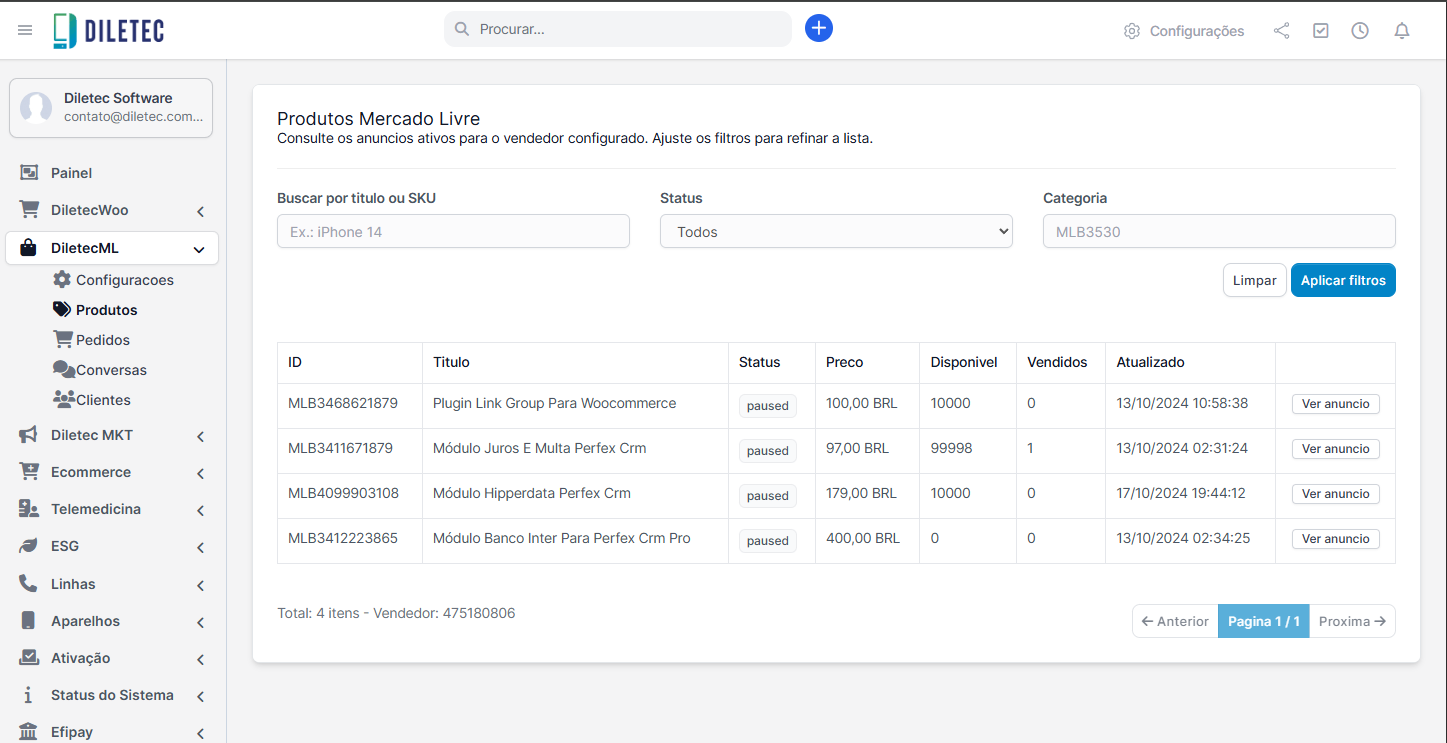Click the Buscar por titulo ou SKU field
Screen dimensions: 1447x743
(x=453, y=231)
